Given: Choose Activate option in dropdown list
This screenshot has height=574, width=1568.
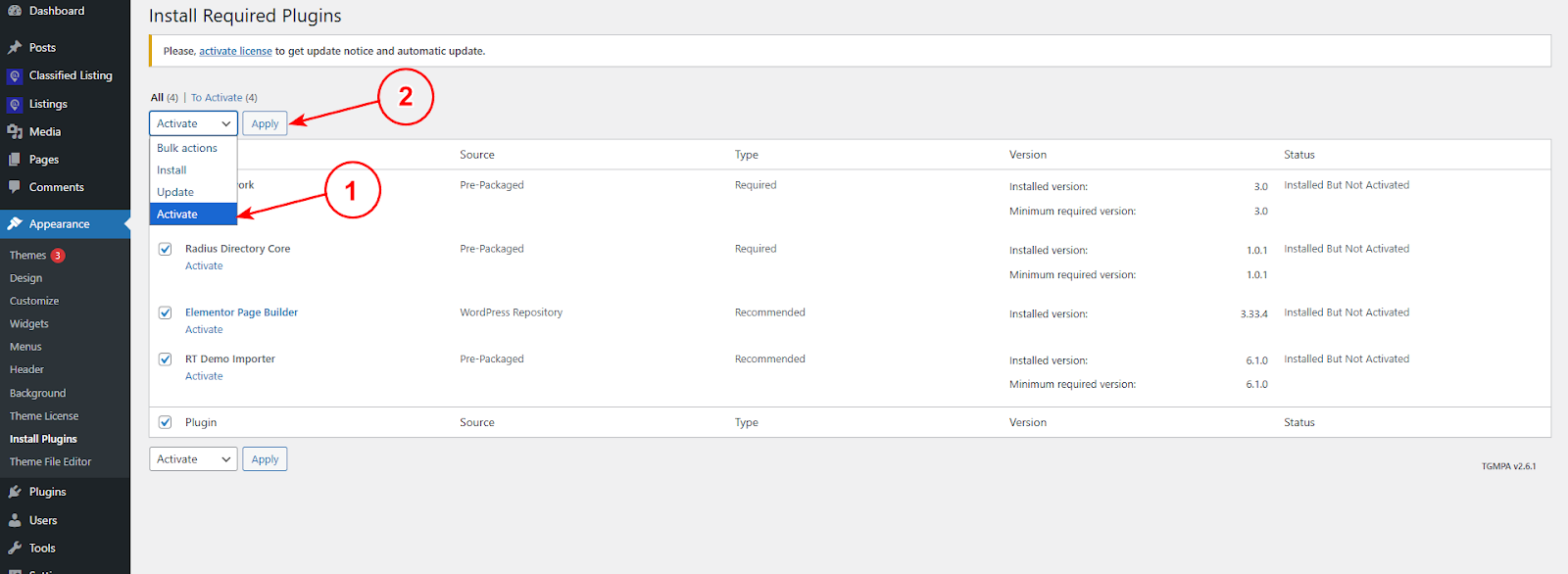Looking at the screenshot, I should point(193,215).
